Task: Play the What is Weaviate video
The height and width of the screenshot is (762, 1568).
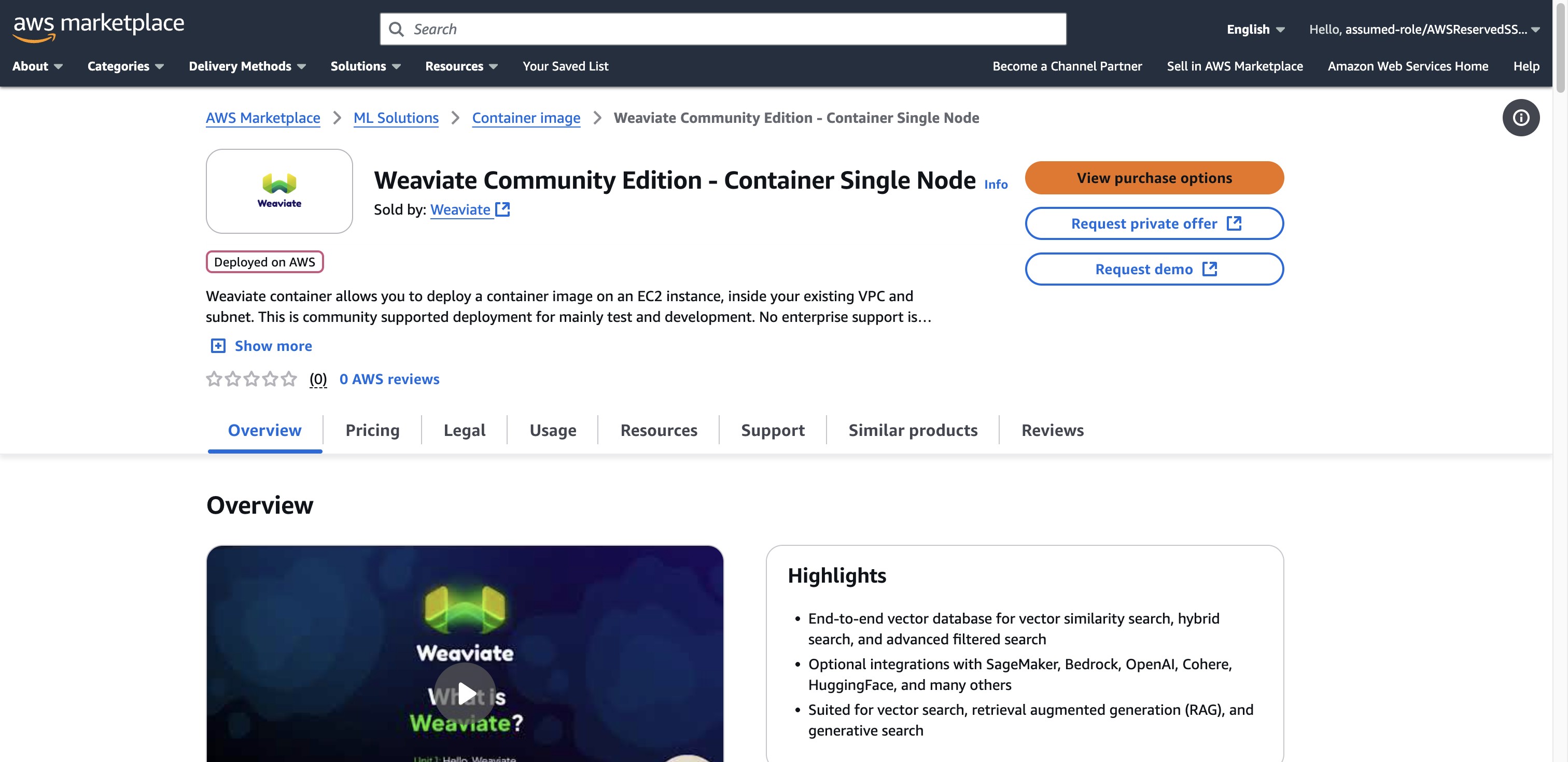Action: coord(466,693)
